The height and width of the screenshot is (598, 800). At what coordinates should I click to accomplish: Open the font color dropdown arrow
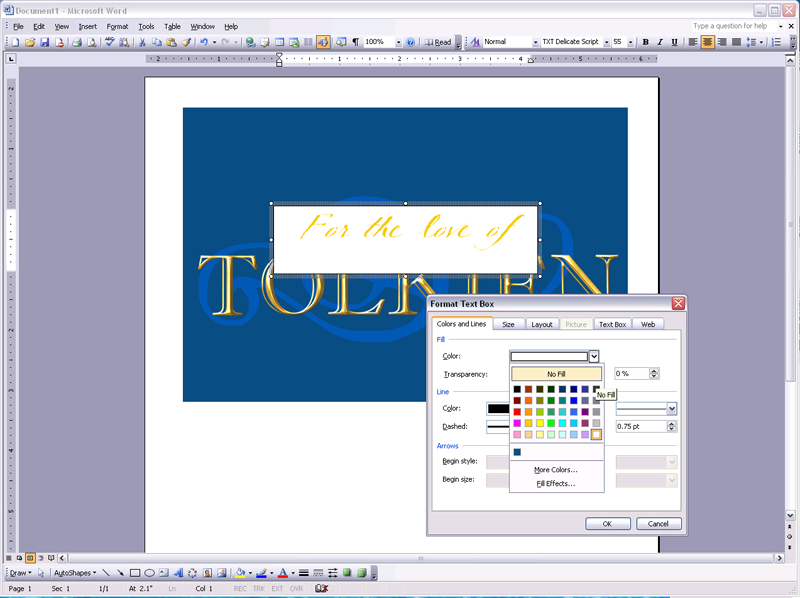293,573
